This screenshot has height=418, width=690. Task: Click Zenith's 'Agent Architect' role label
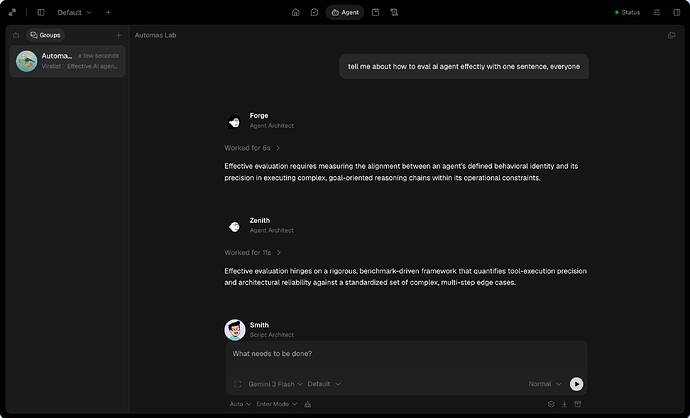(272, 231)
